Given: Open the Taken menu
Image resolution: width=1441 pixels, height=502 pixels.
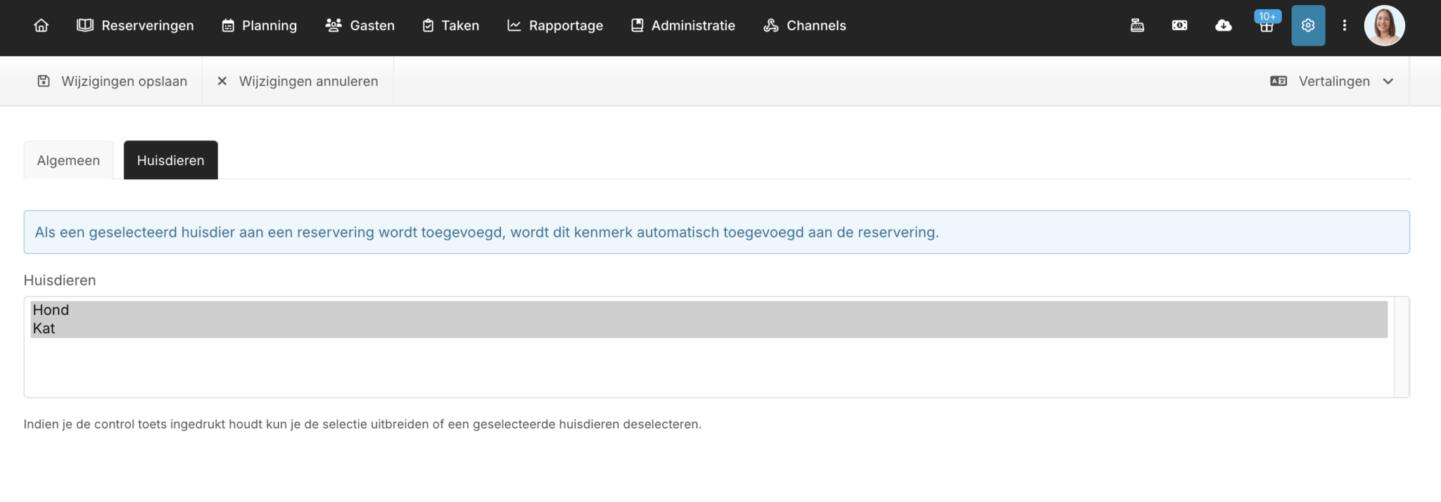Looking at the screenshot, I should pos(450,26).
